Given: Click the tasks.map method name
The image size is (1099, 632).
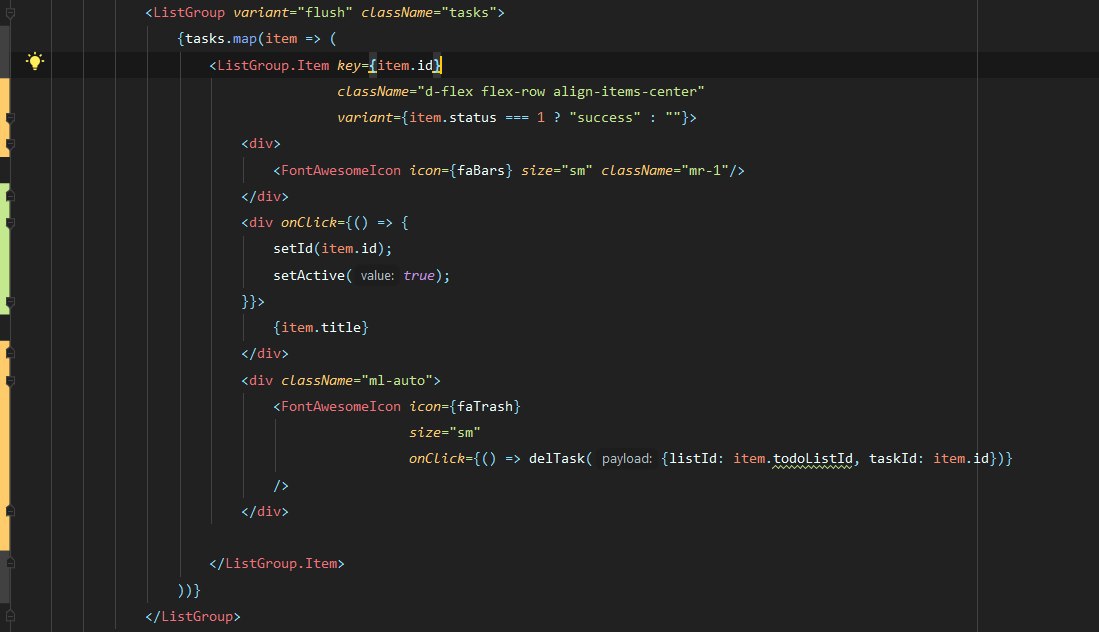Looking at the screenshot, I should click(245, 39).
